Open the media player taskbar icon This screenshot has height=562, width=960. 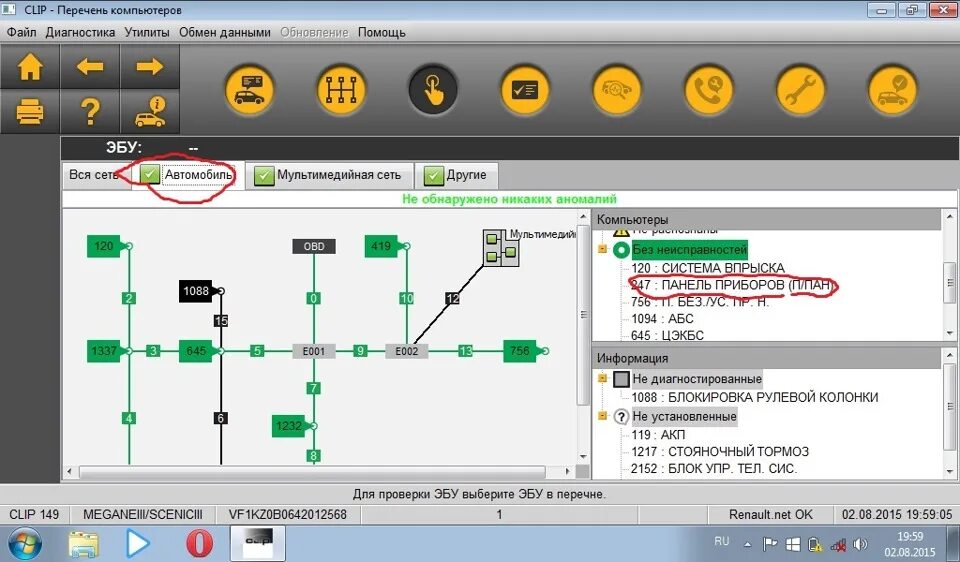coord(137,544)
